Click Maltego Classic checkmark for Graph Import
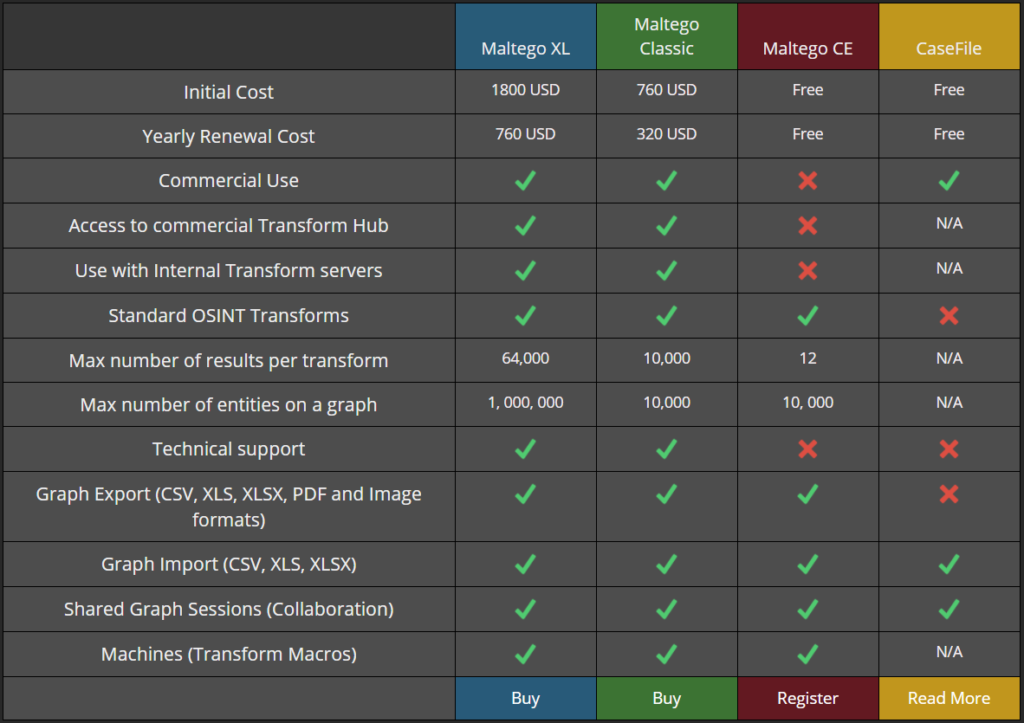Viewport: 1024px width, 723px height. point(666,564)
